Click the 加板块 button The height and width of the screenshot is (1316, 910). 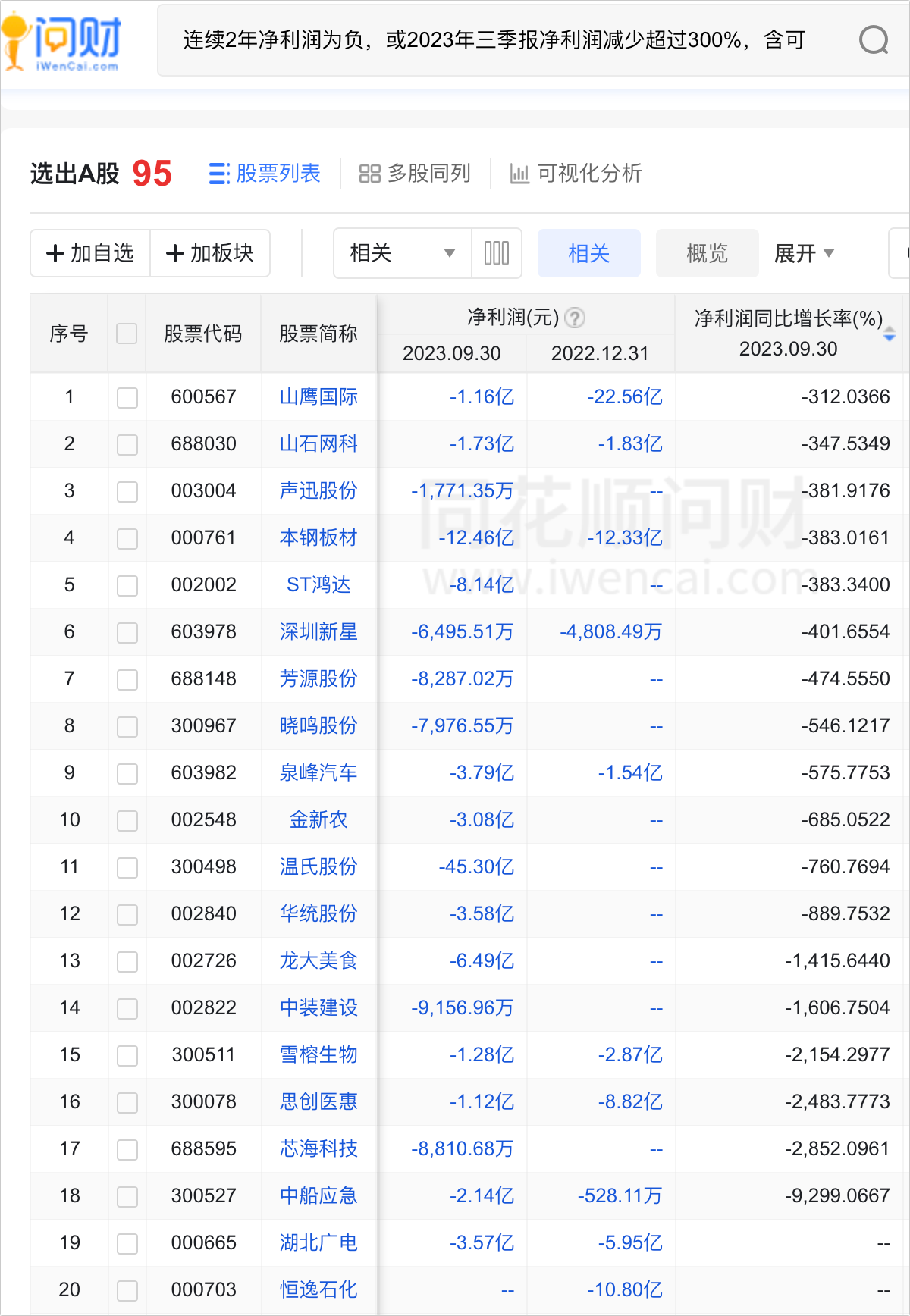(x=210, y=253)
